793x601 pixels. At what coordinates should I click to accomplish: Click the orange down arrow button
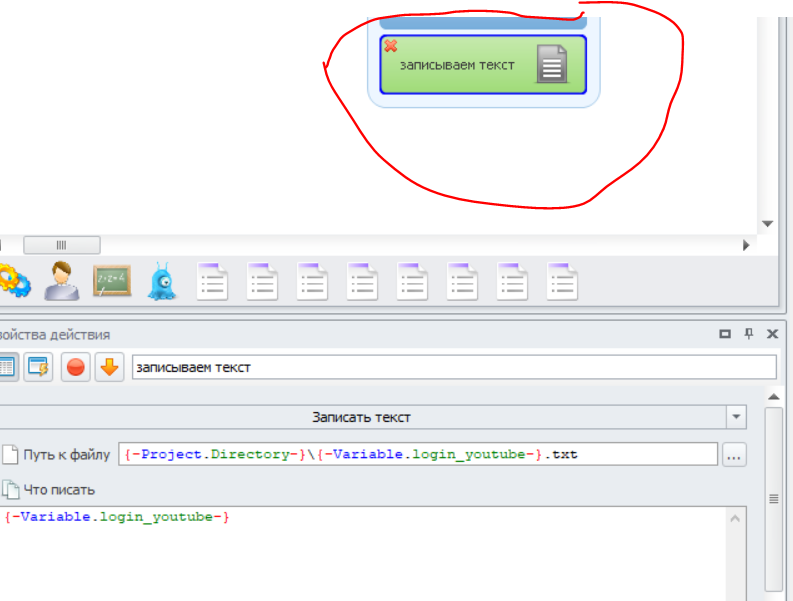pos(109,367)
